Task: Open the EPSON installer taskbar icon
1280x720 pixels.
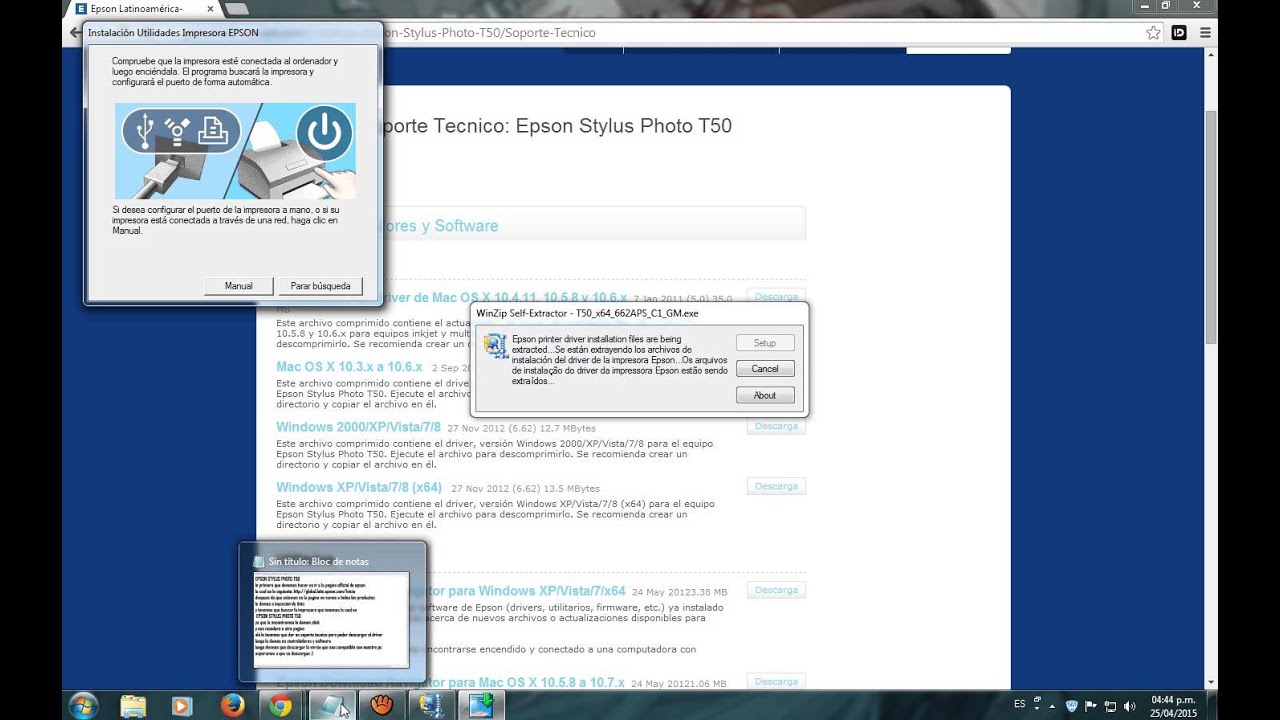Action: (x=482, y=705)
